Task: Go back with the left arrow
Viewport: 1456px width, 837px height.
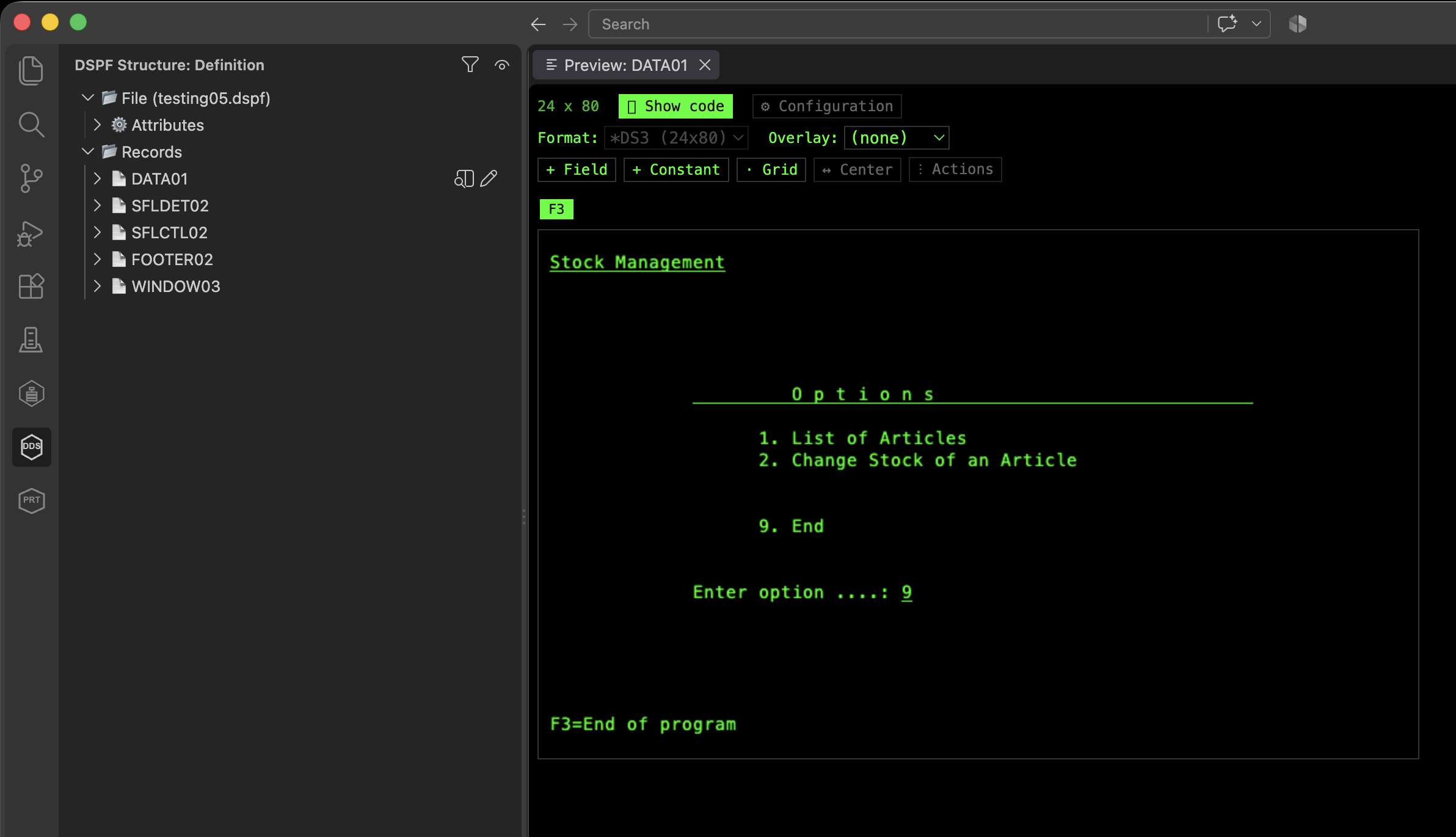Action: 538,24
